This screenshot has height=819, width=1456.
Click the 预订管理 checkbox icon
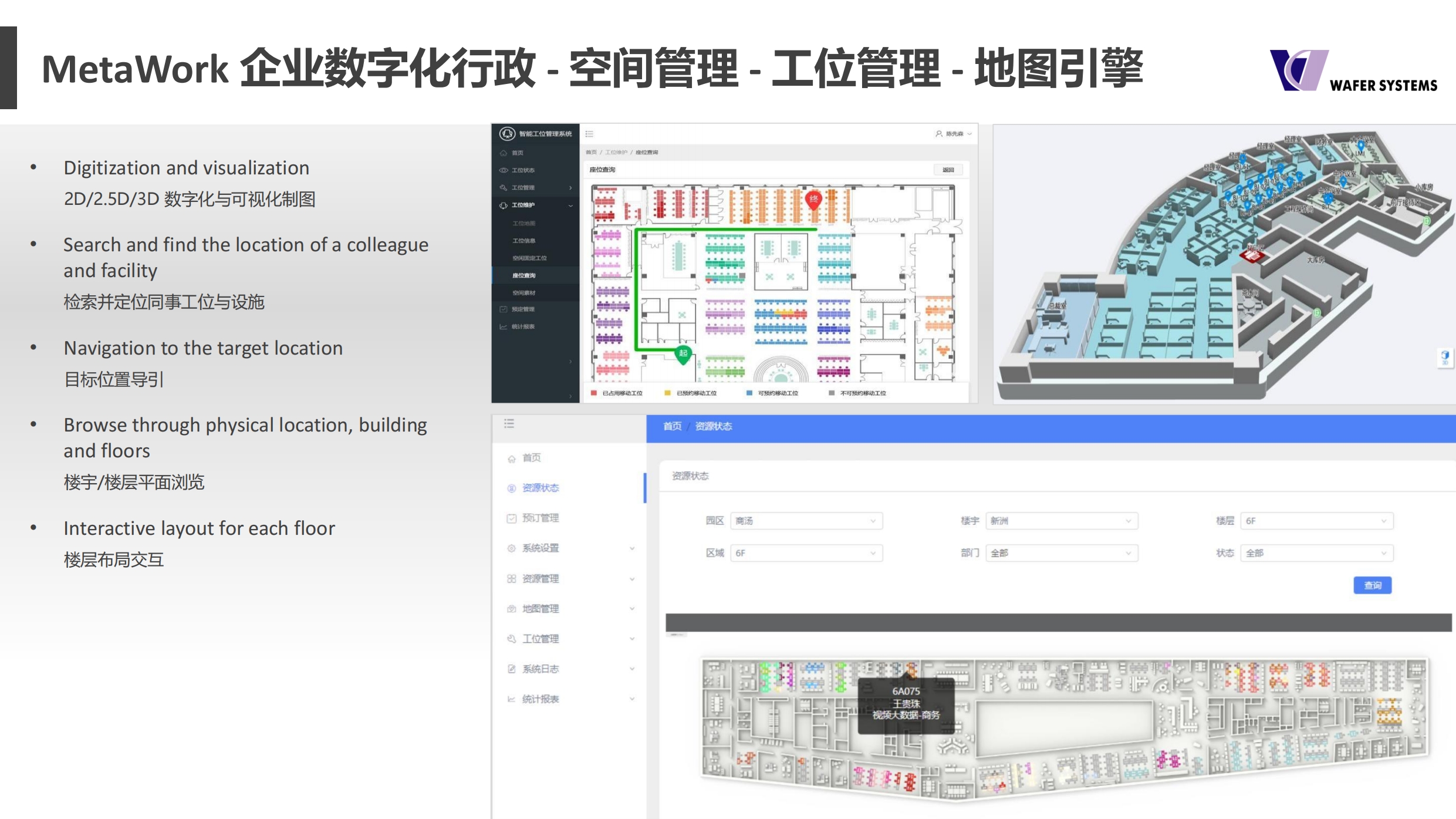click(512, 518)
